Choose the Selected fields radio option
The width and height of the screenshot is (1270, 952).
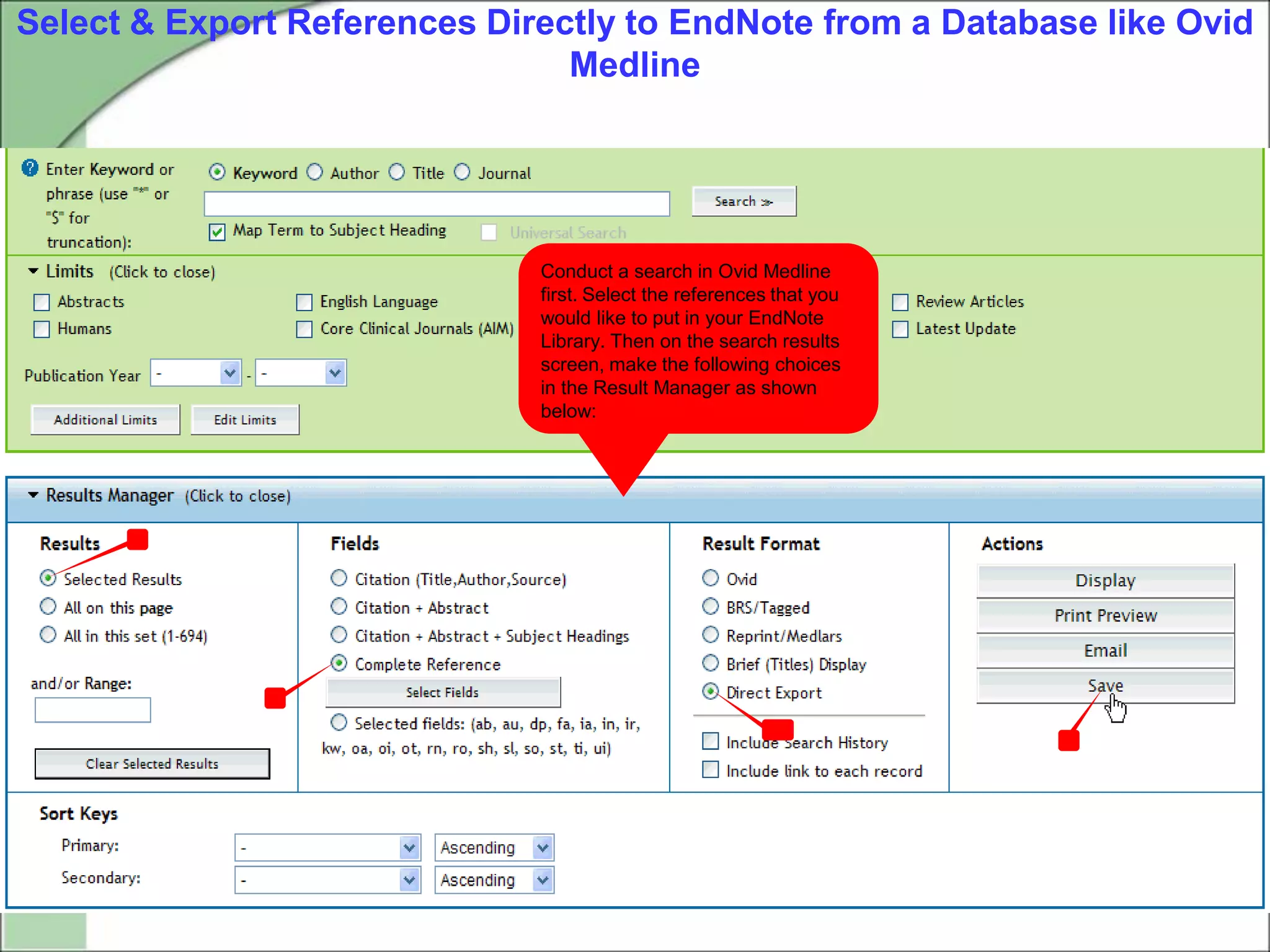coord(339,722)
